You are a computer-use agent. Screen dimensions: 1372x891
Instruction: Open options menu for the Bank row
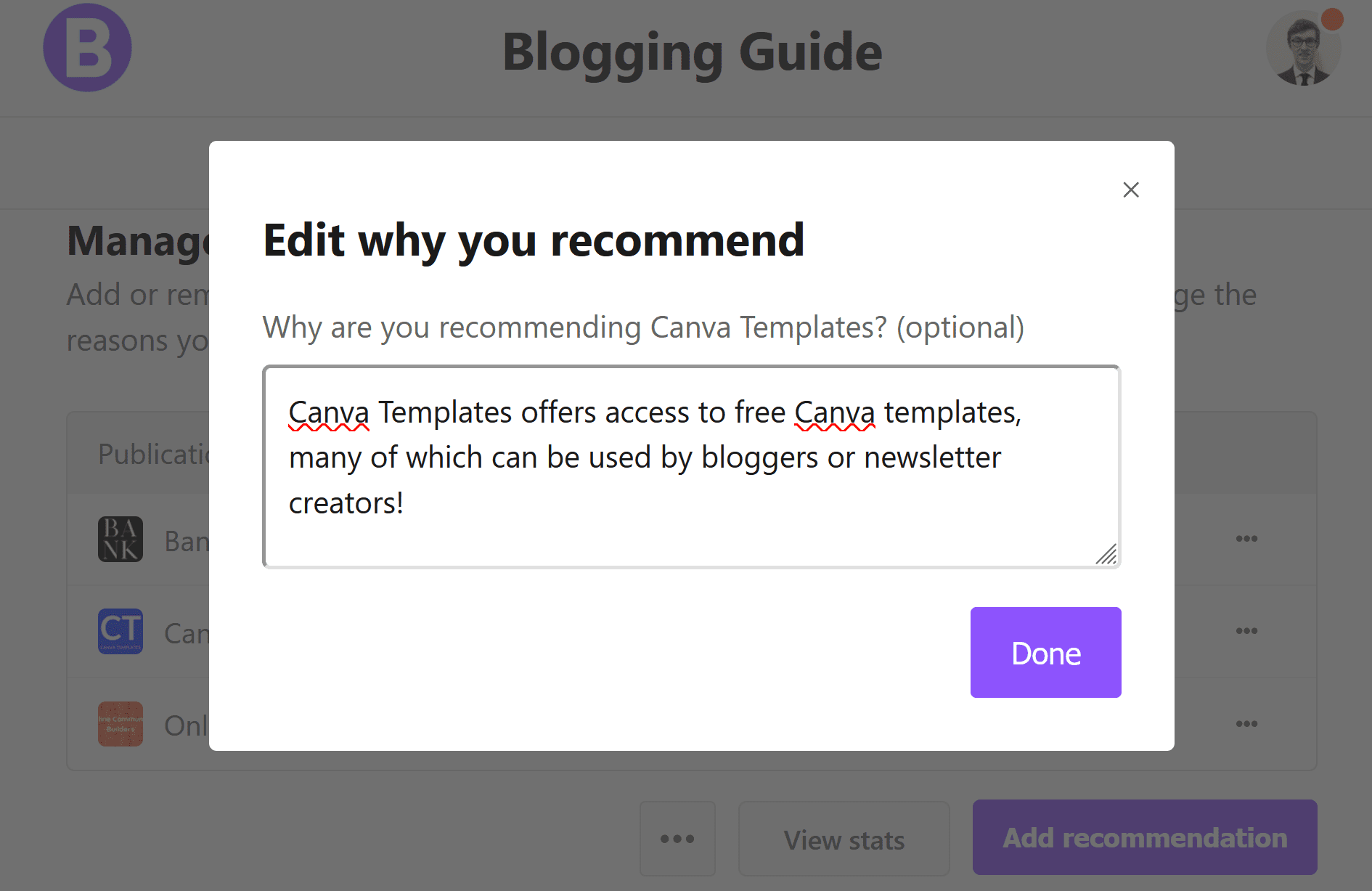(1246, 539)
